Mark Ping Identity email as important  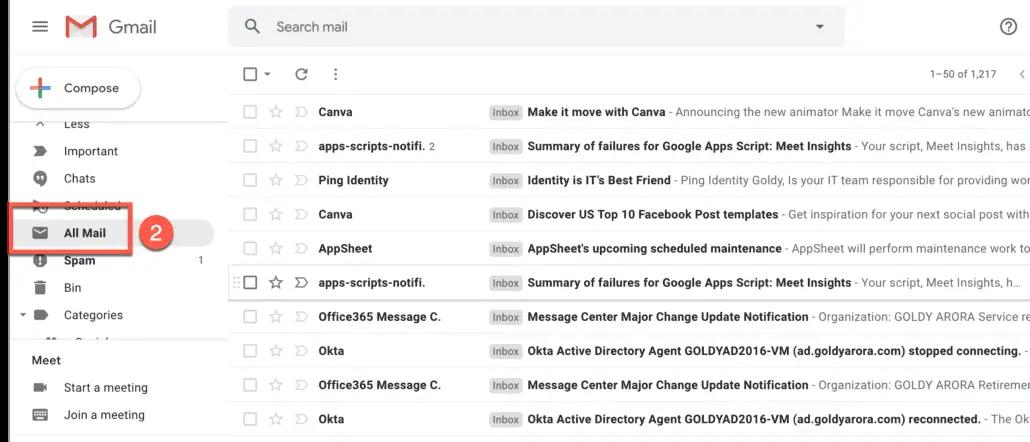tap(301, 180)
